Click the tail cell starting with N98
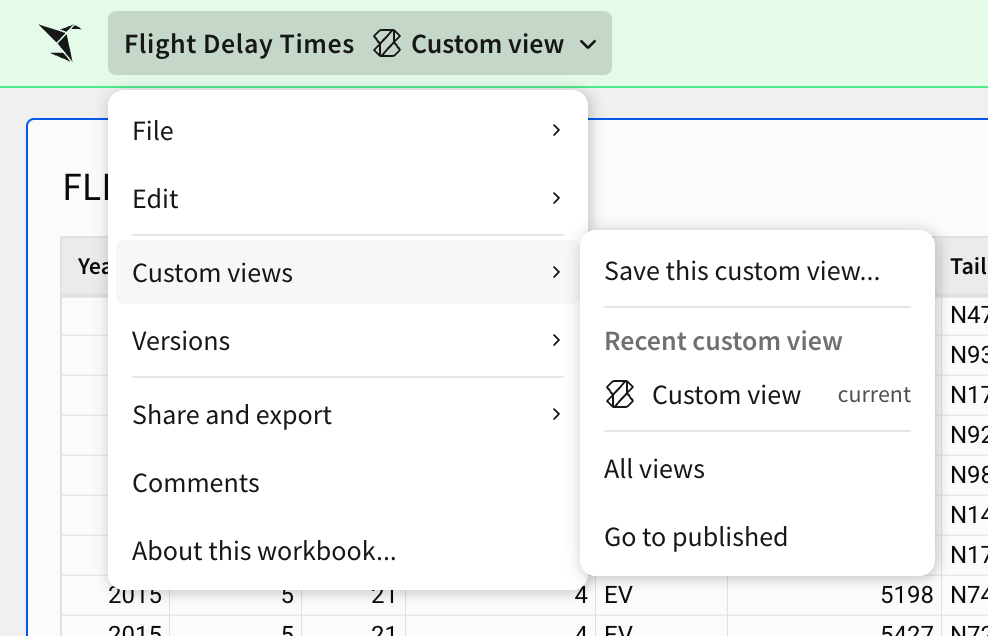Viewport: 988px width, 636px height. tap(967, 475)
